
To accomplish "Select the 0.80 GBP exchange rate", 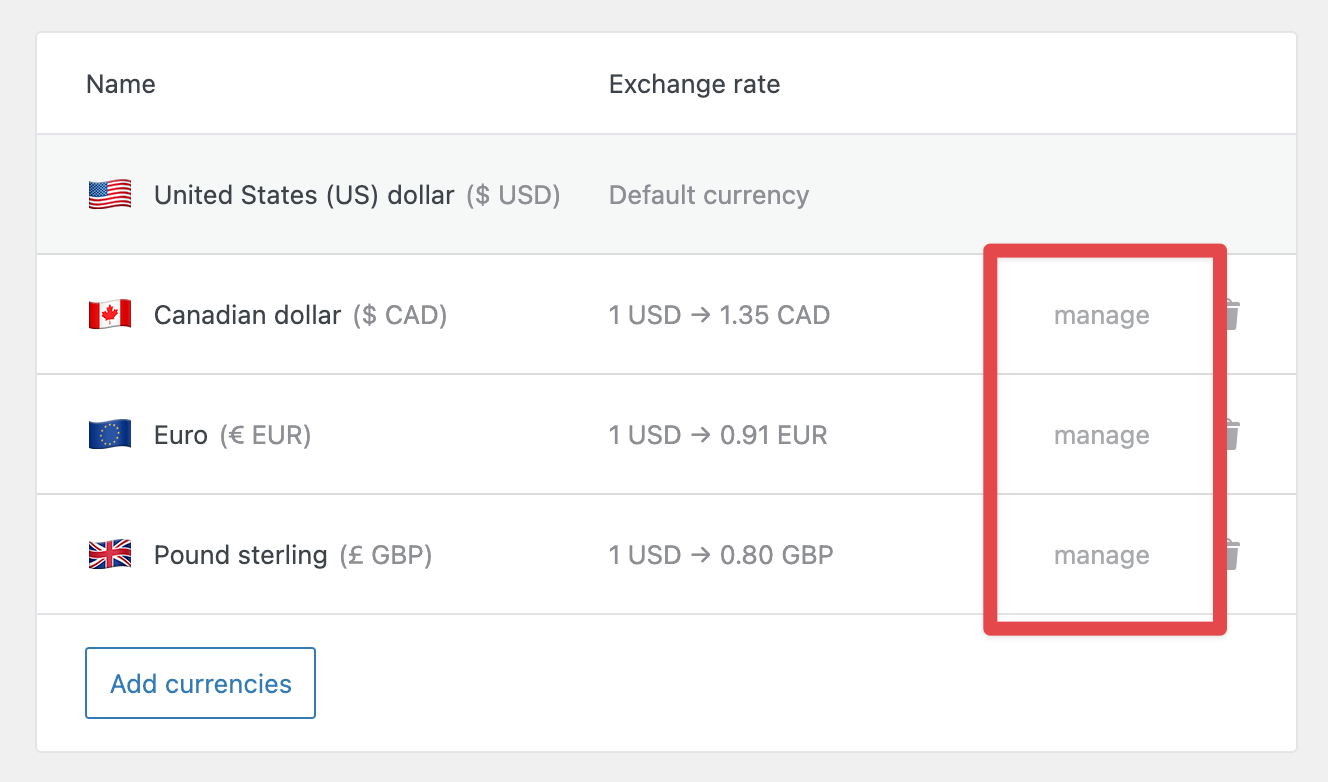I will click(x=720, y=555).
